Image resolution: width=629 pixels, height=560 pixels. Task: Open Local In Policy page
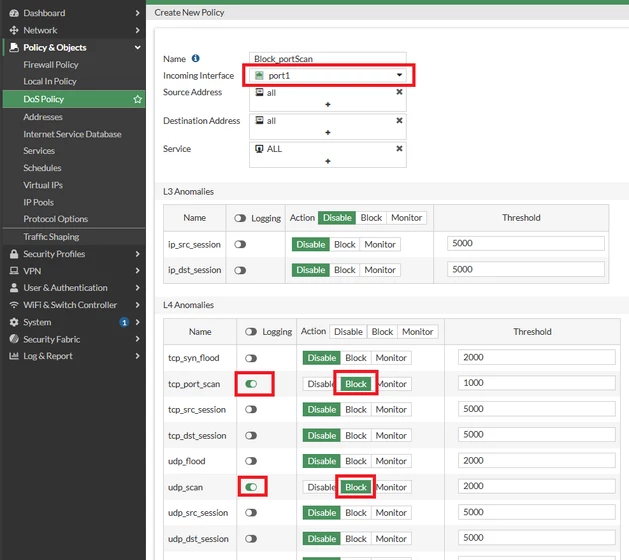coord(50,81)
